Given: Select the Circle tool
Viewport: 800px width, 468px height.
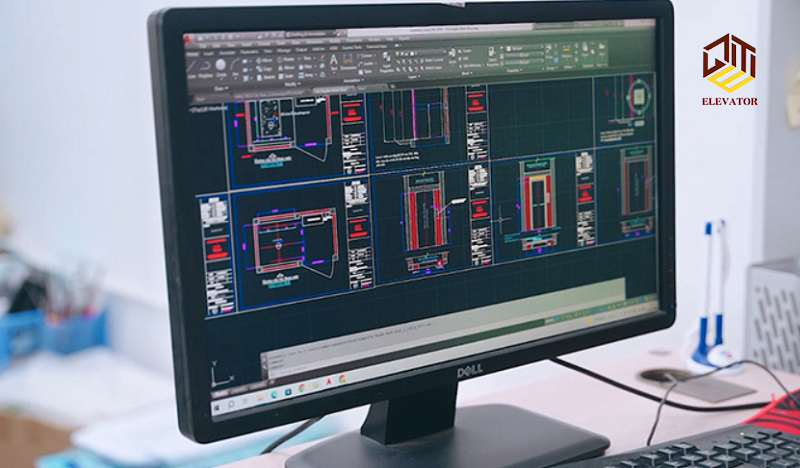Looking at the screenshot, I should coord(222,65).
